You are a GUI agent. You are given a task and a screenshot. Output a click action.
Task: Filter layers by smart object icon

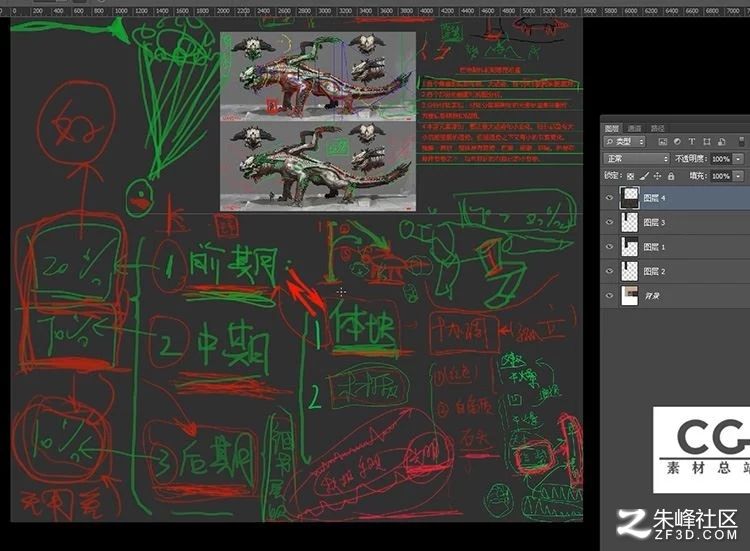pyautogui.click(x=722, y=142)
